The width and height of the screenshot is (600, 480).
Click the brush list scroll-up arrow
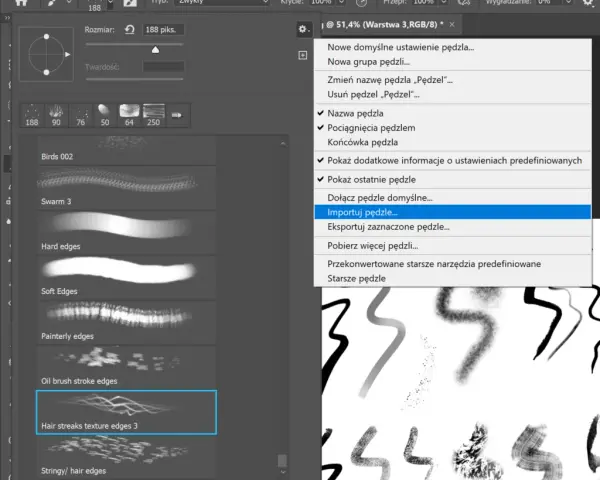coord(283,144)
